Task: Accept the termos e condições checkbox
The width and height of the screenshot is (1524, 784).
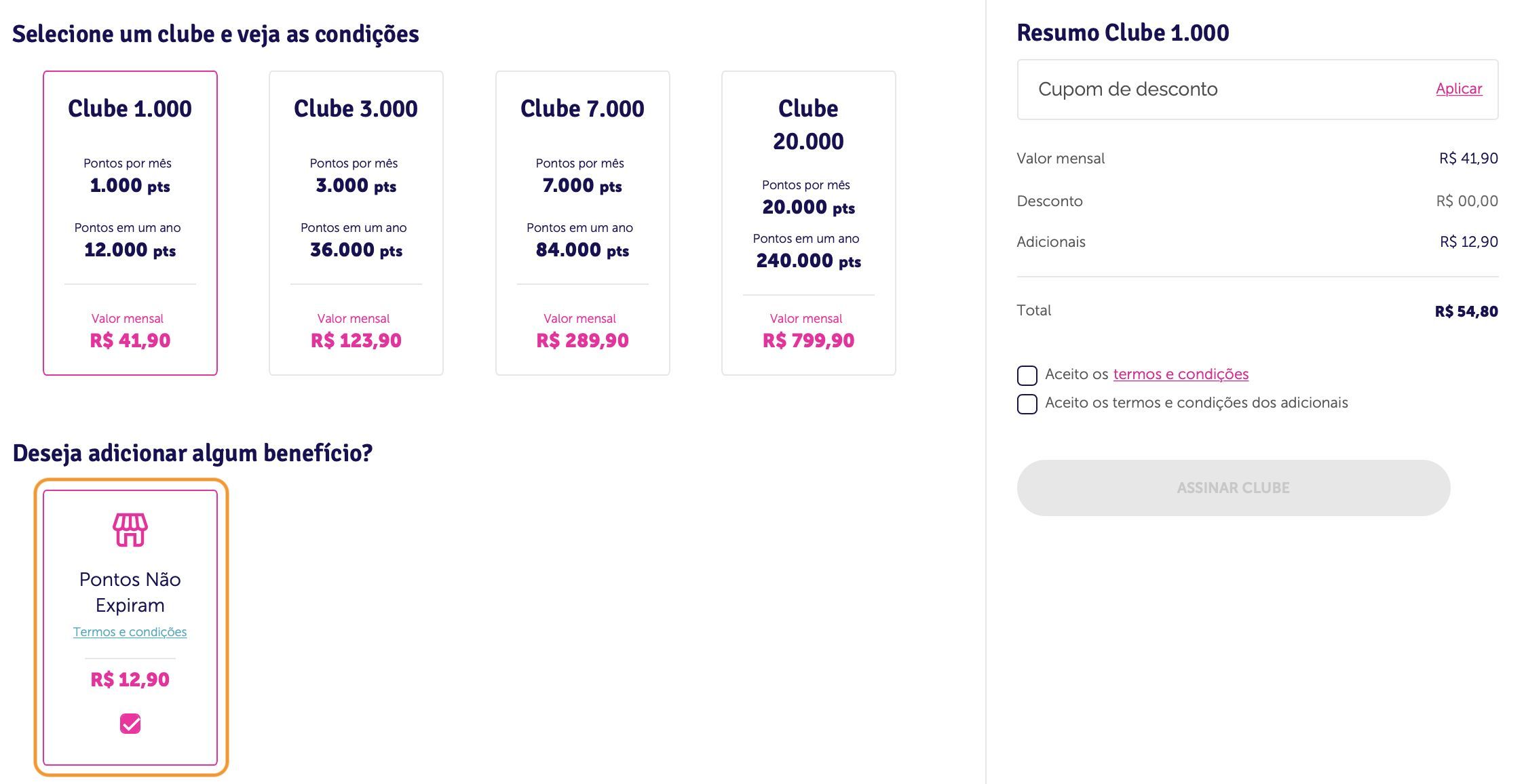Action: click(x=1027, y=375)
